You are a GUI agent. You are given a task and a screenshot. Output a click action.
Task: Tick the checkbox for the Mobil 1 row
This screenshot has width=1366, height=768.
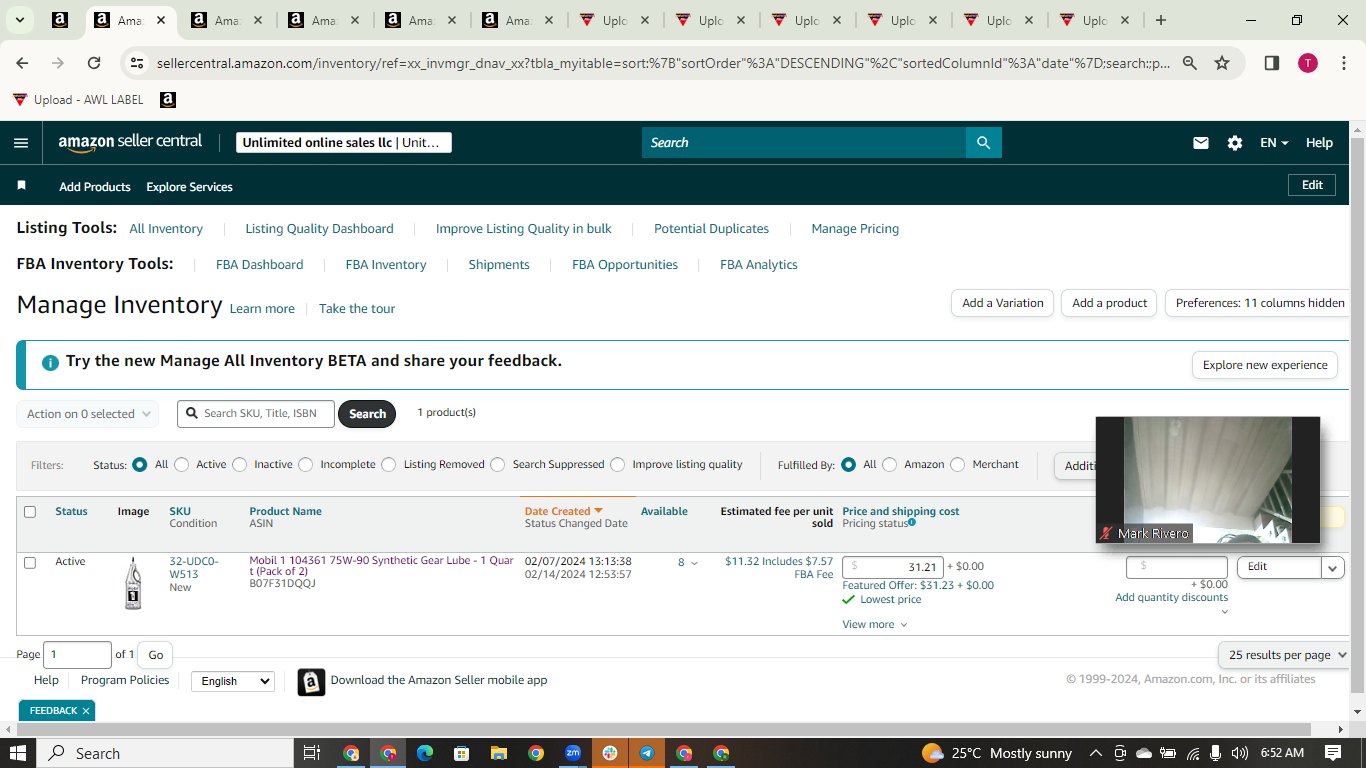click(x=30, y=563)
